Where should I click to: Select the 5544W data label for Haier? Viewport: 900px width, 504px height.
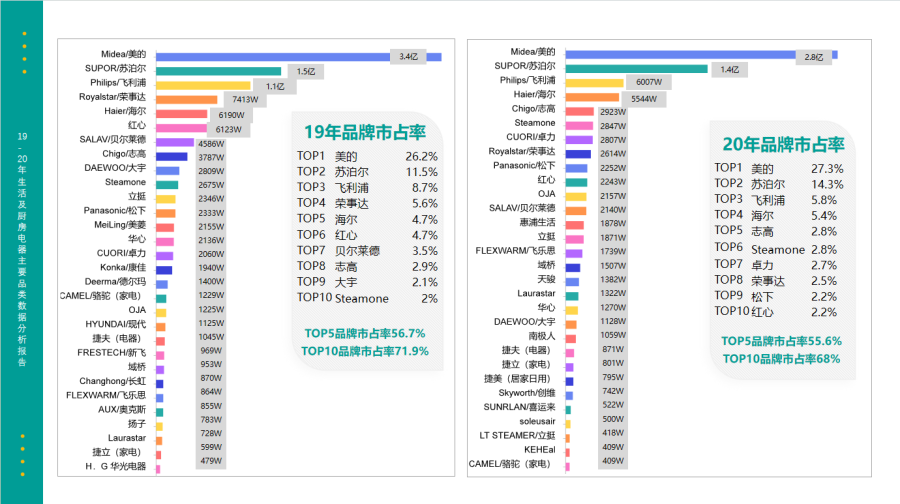(643, 98)
